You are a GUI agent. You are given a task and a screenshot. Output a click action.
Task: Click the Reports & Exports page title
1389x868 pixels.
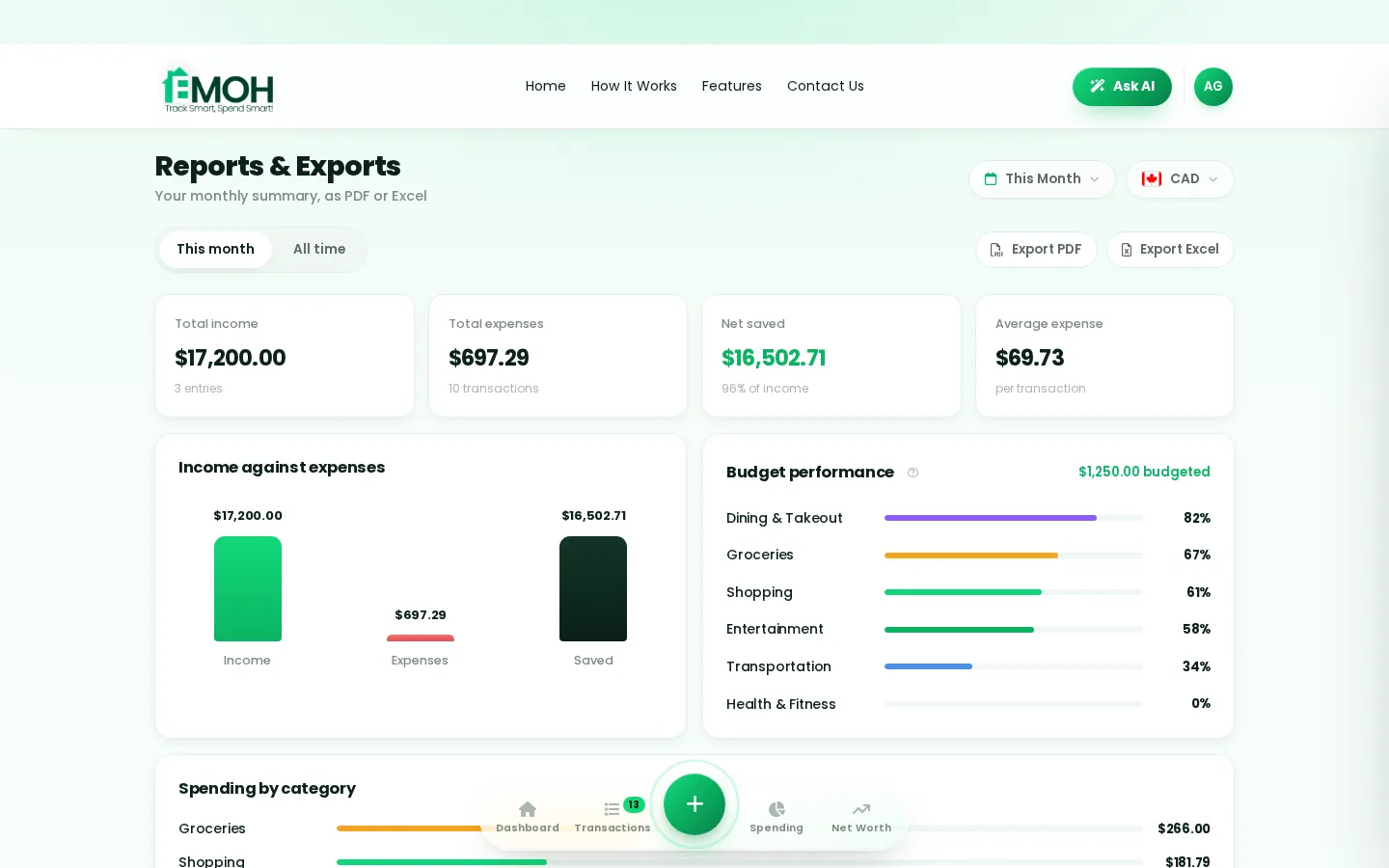click(x=278, y=166)
